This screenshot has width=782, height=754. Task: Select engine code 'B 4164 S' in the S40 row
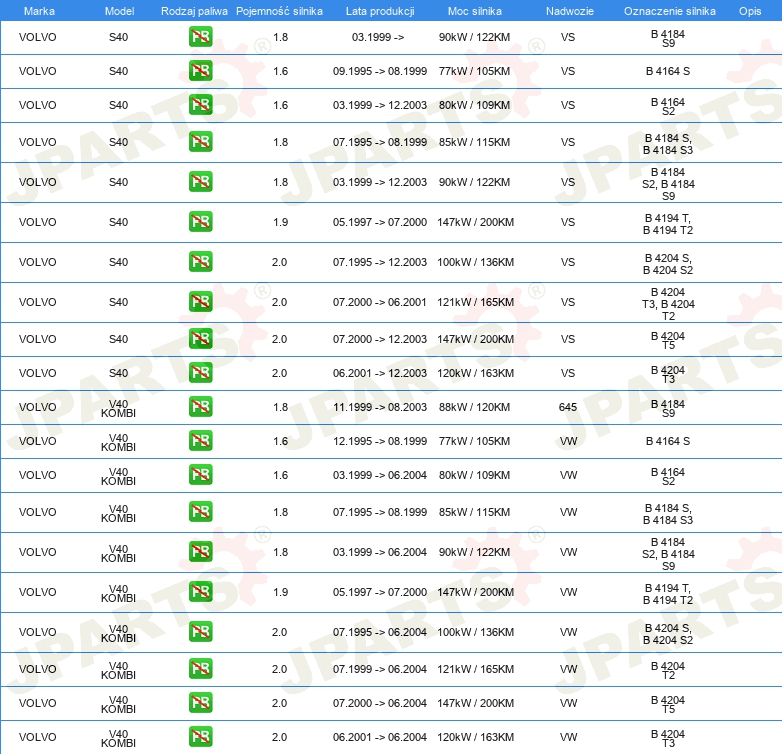point(668,71)
